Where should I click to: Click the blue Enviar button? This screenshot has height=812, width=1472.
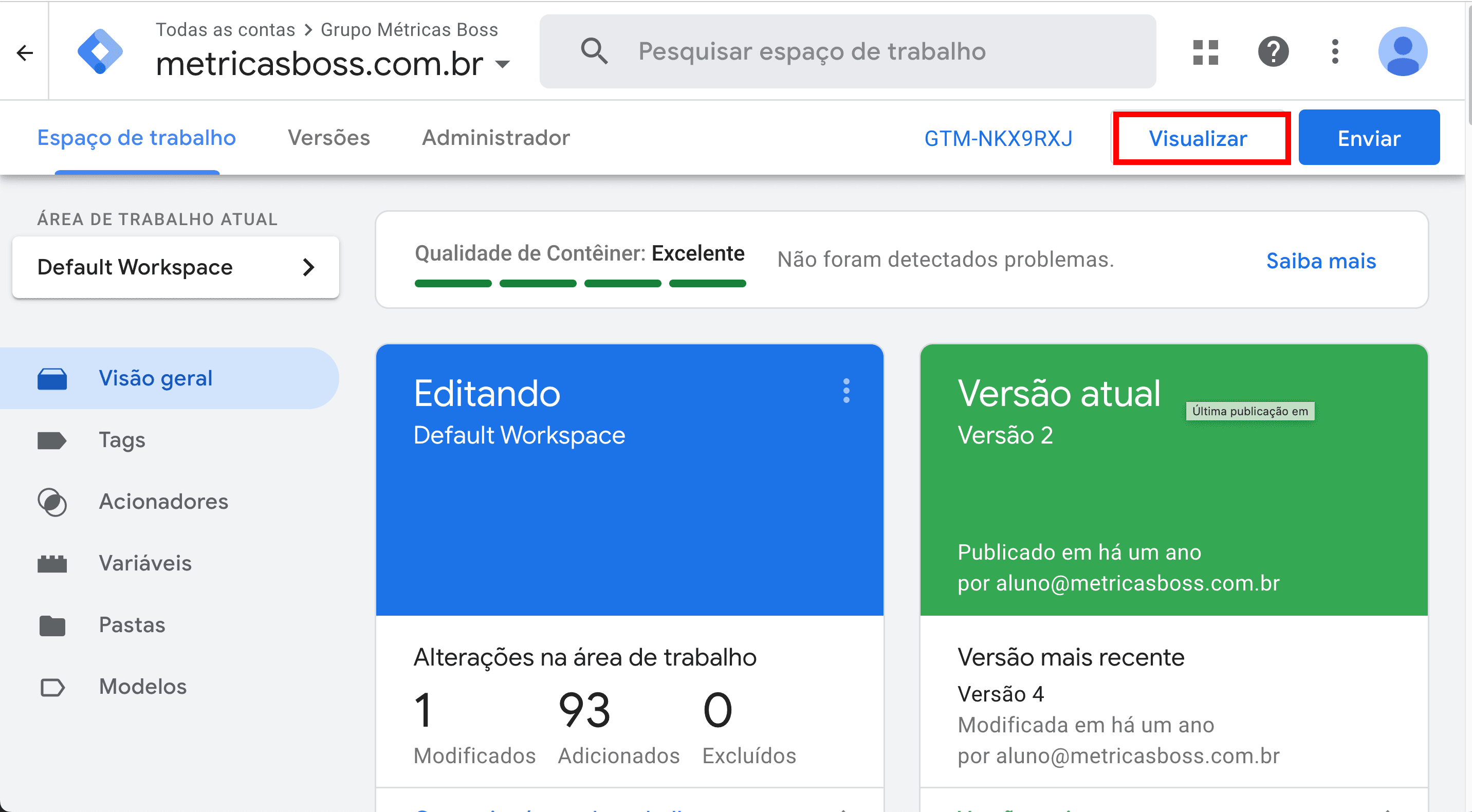(x=1369, y=138)
